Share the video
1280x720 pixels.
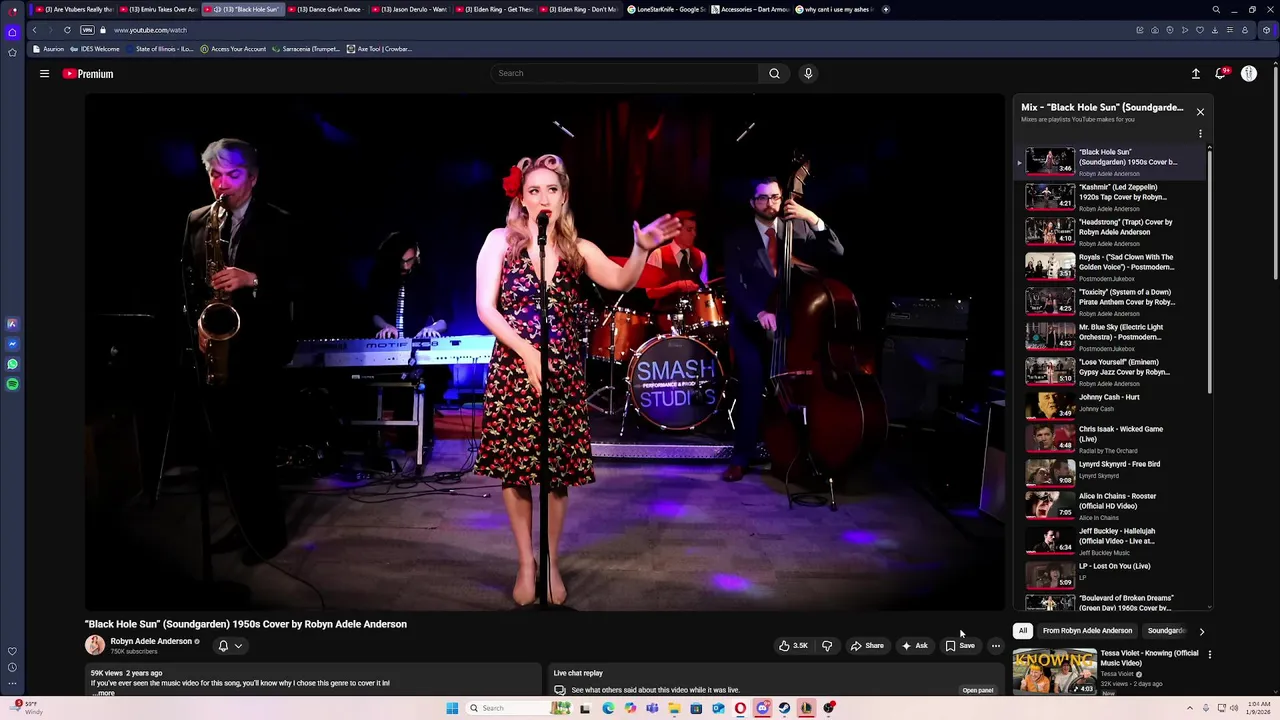tap(867, 646)
